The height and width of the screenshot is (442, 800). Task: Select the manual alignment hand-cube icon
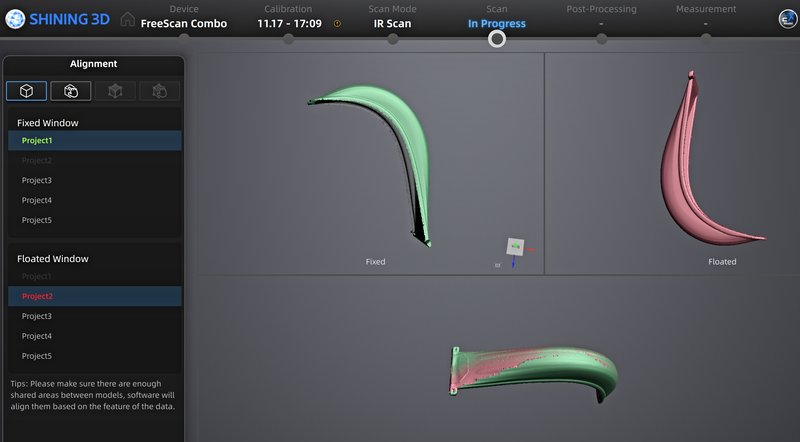[x=71, y=91]
